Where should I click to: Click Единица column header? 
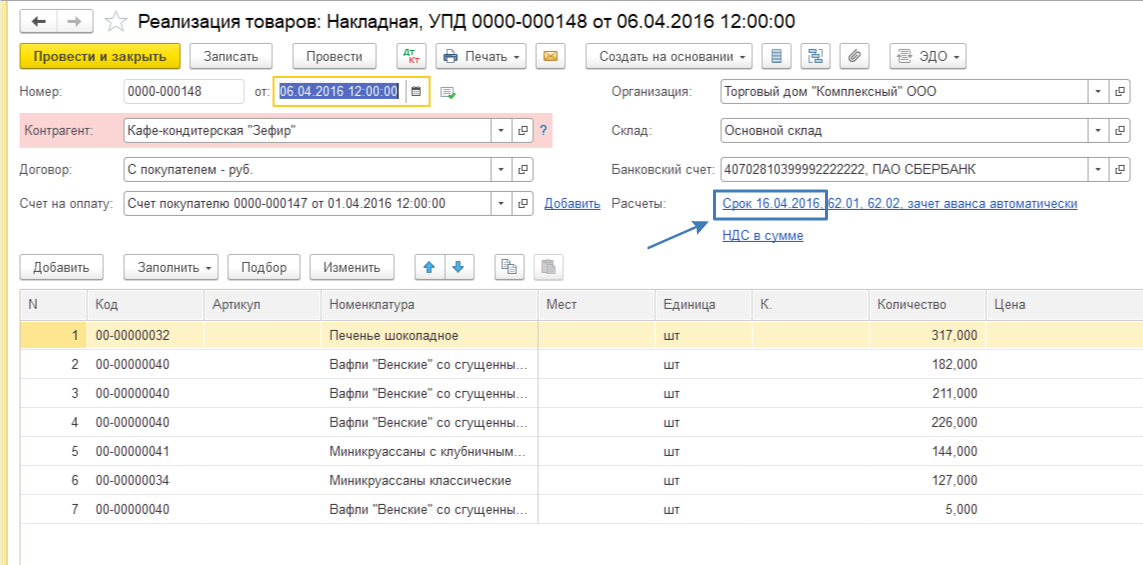[x=703, y=305]
